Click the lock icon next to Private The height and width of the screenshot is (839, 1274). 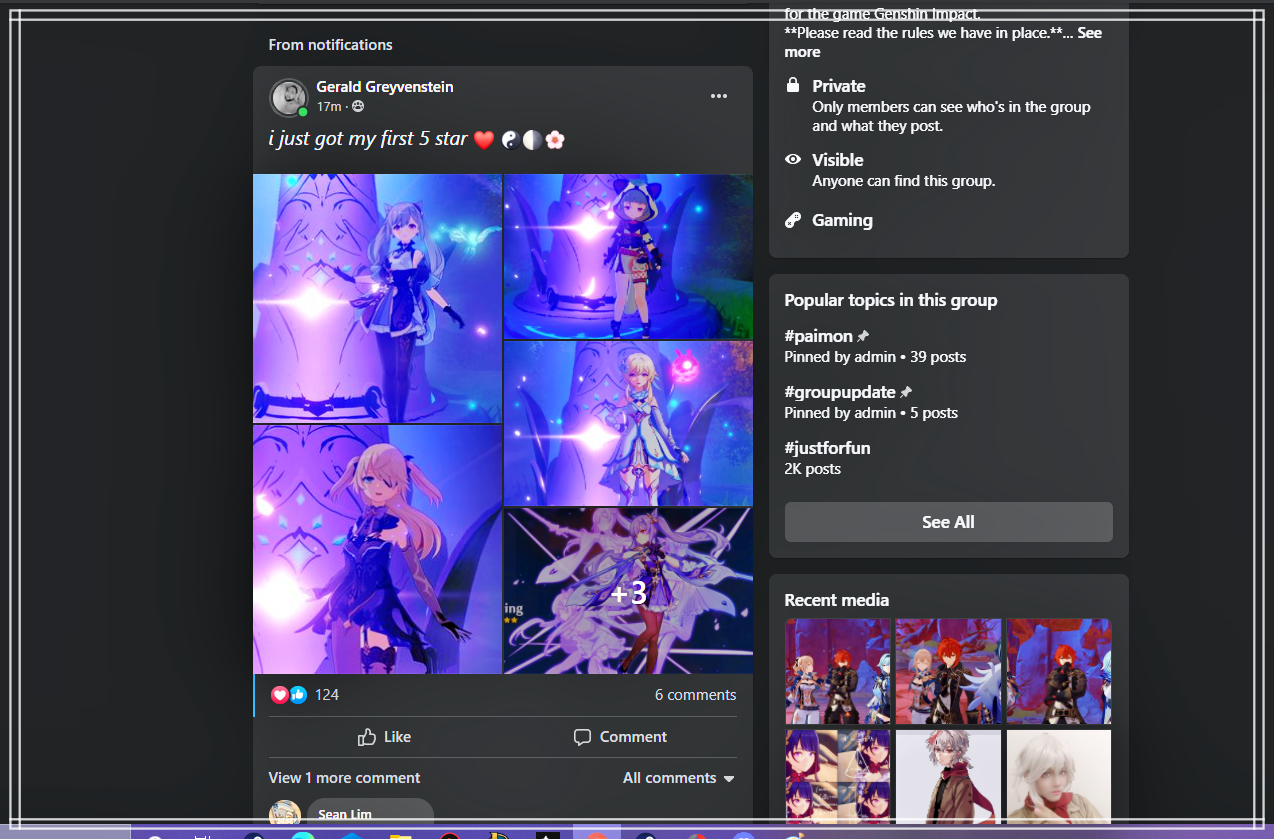pos(793,86)
